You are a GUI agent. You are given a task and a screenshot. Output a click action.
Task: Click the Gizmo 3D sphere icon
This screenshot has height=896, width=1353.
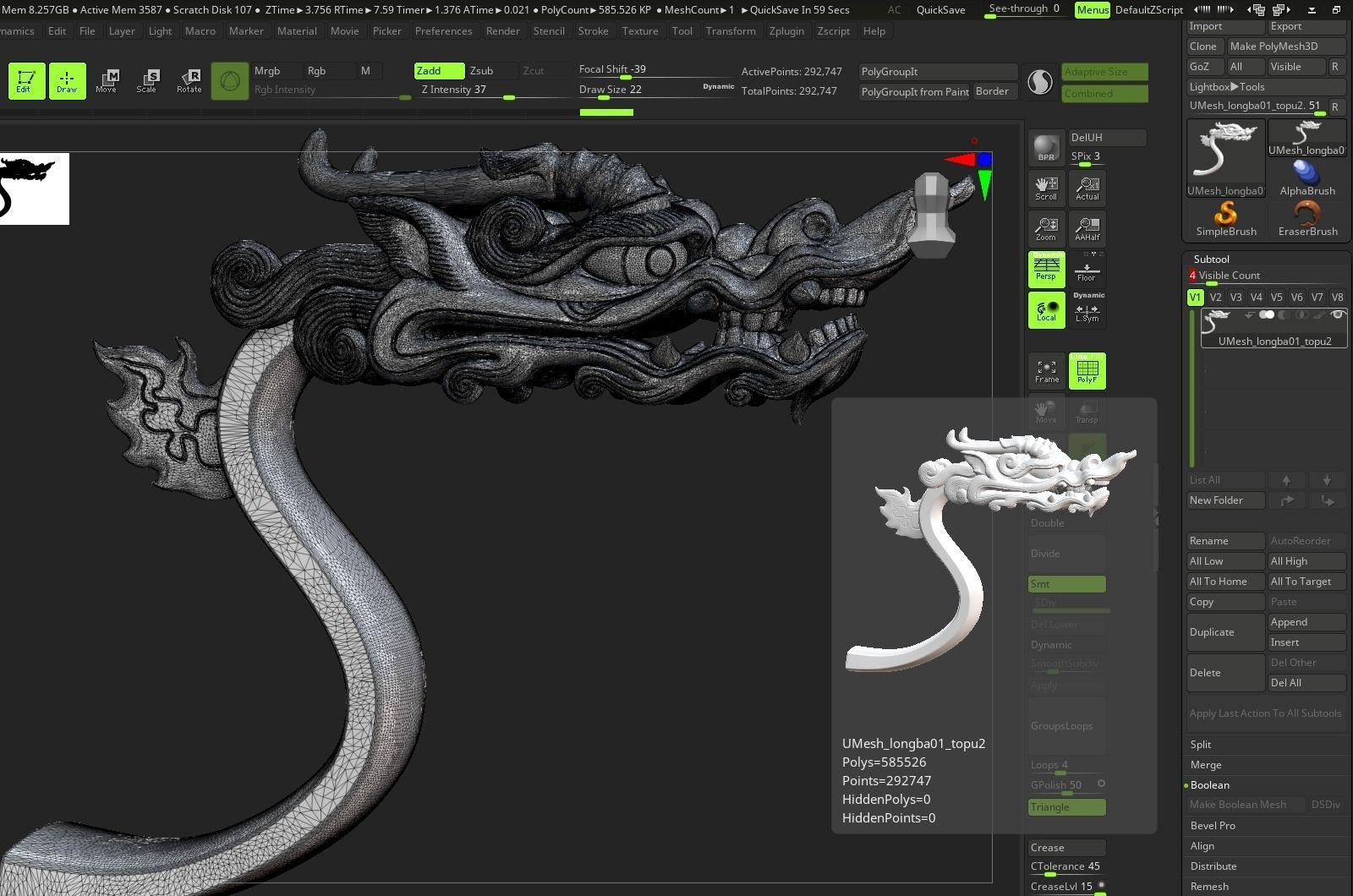pyautogui.click(x=229, y=81)
